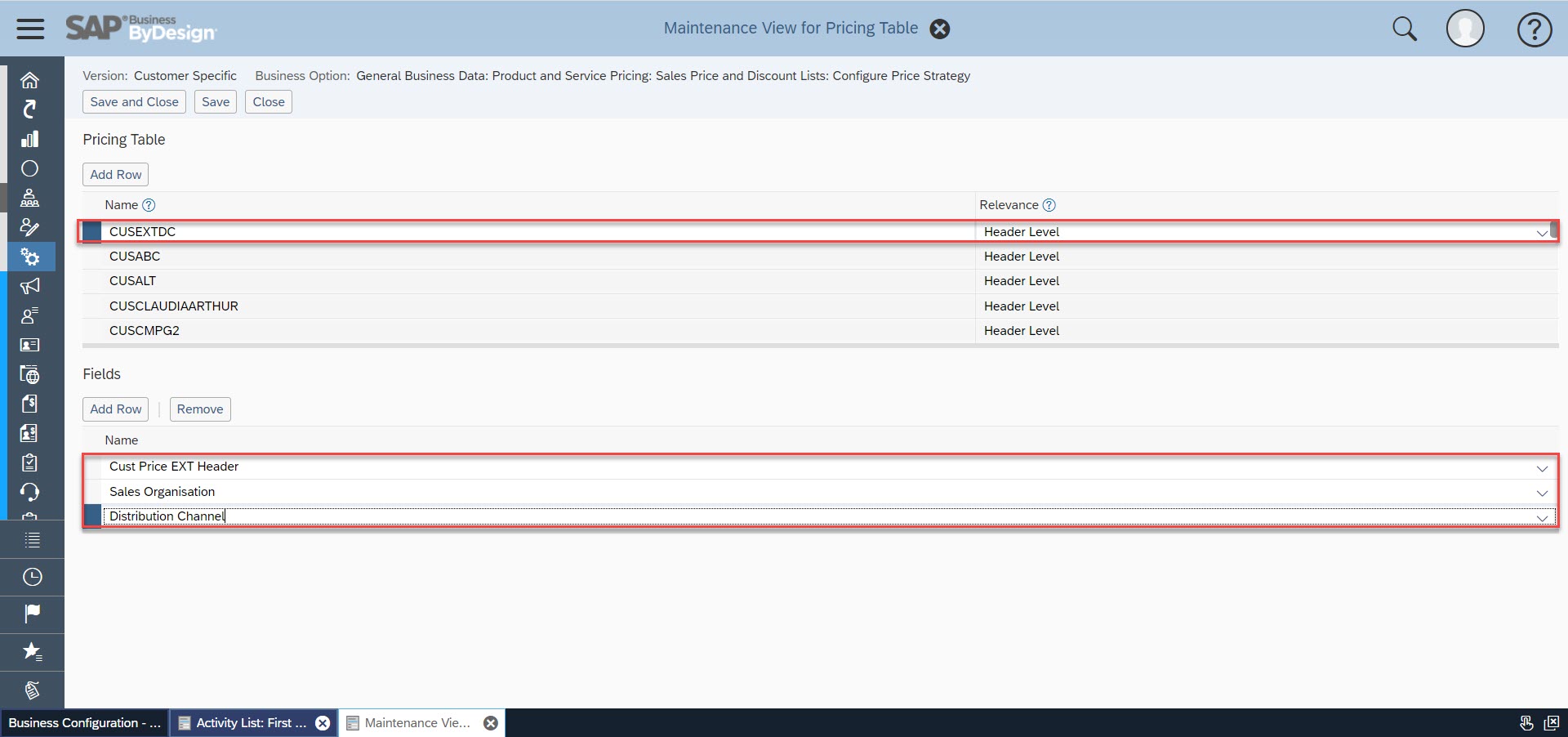Open the clock recent history icon
The height and width of the screenshot is (737, 1568).
[32, 577]
